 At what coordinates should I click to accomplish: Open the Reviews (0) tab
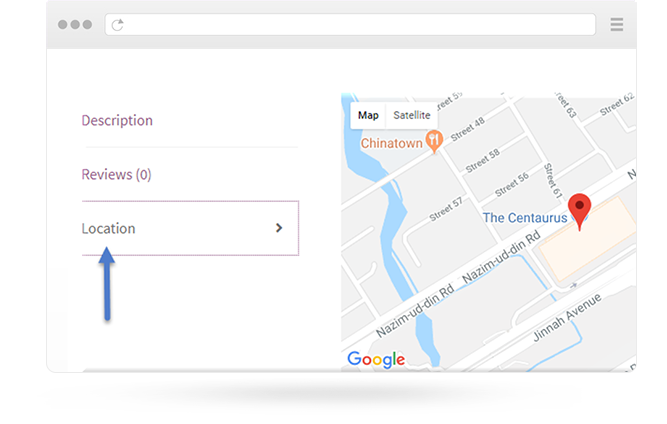click(x=116, y=174)
